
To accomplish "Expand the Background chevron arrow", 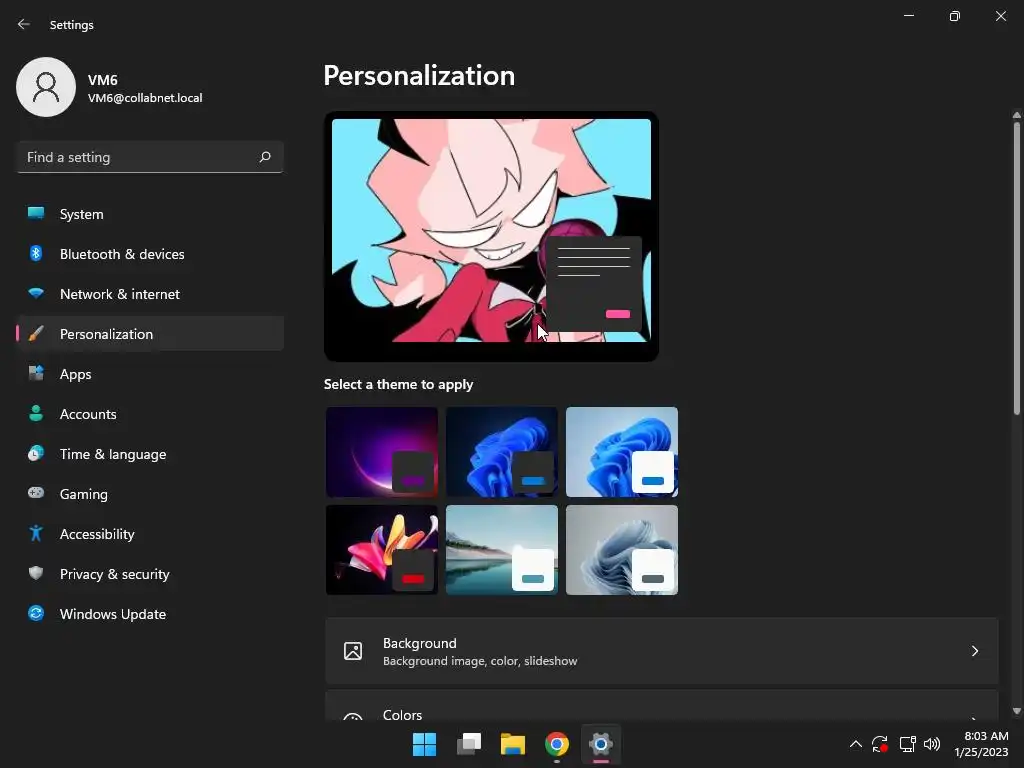I will click(974, 651).
